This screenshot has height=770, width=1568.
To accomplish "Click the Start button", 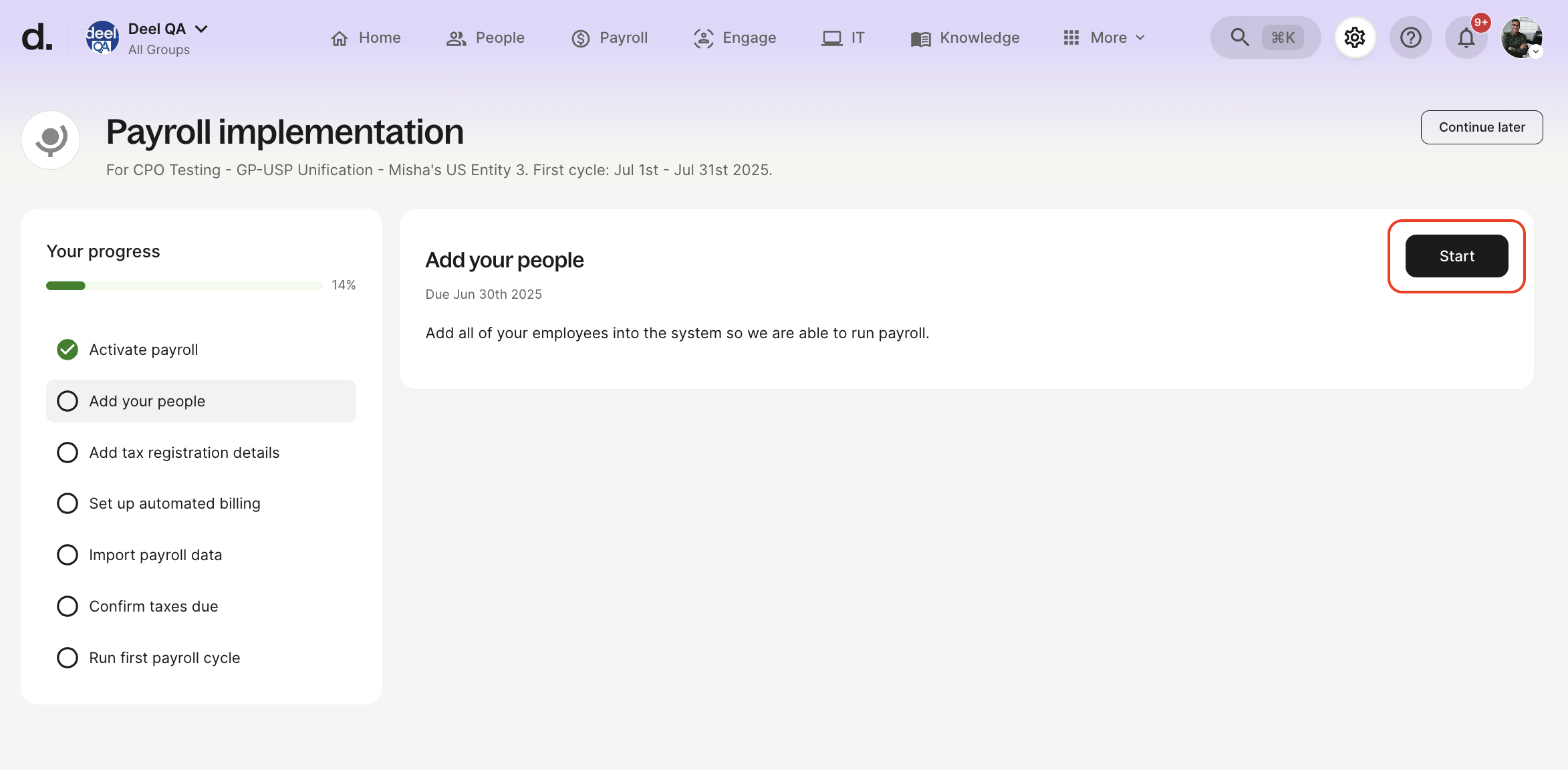I will click(1456, 256).
